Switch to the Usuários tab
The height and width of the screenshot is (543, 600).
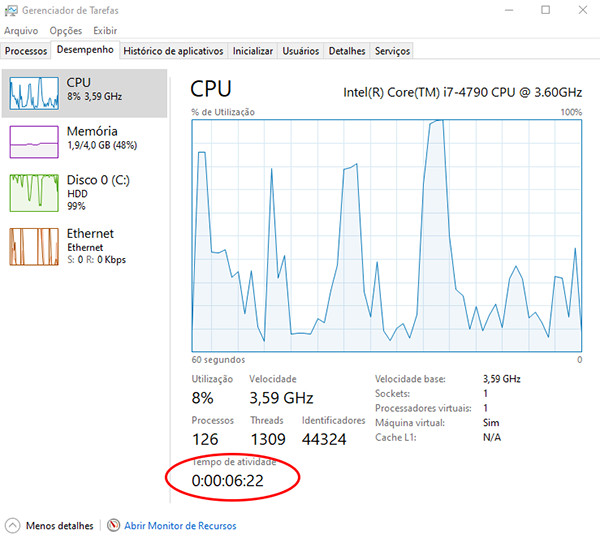301,50
